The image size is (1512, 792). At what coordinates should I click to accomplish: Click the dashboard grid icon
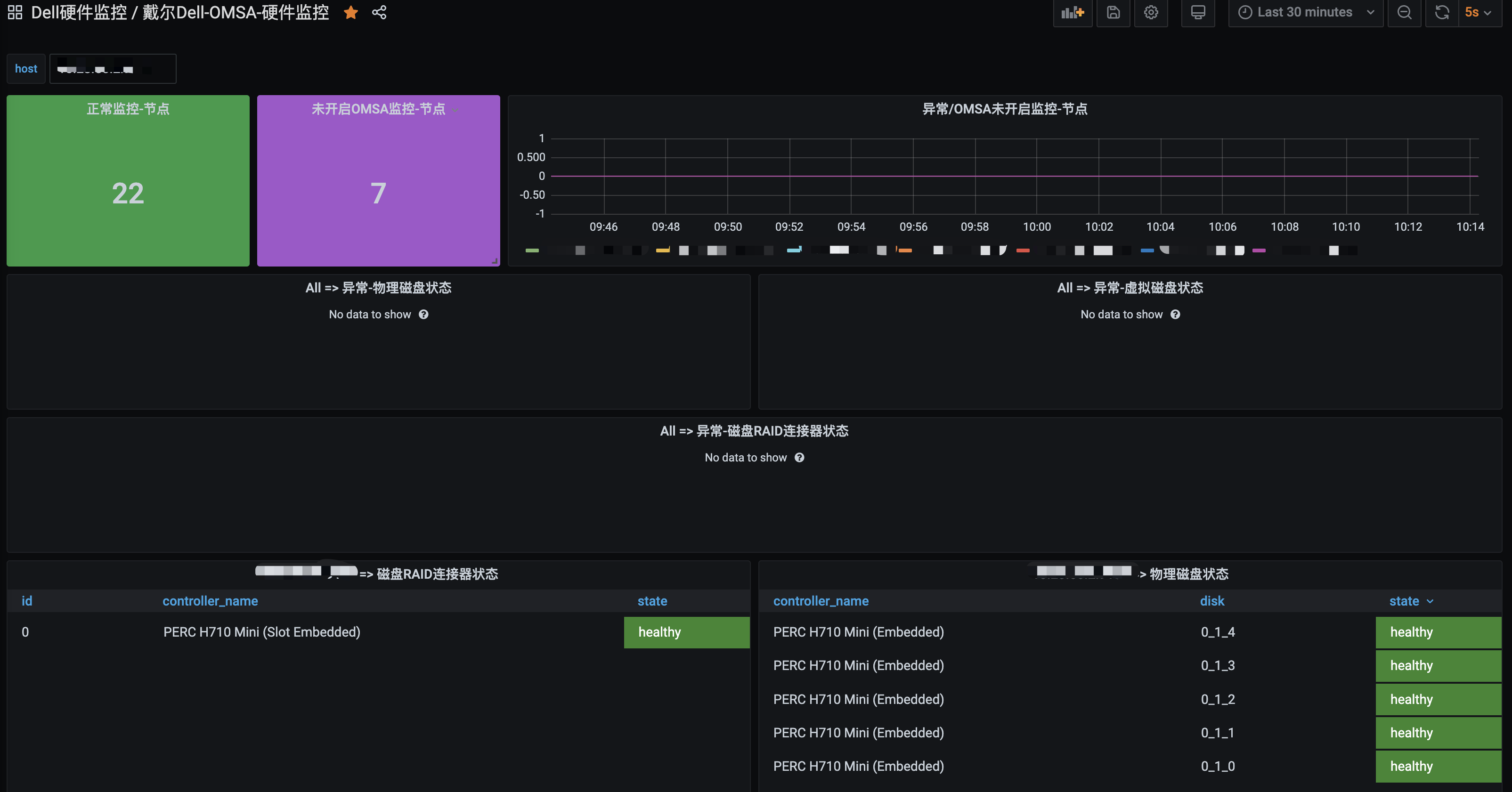click(15, 12)
